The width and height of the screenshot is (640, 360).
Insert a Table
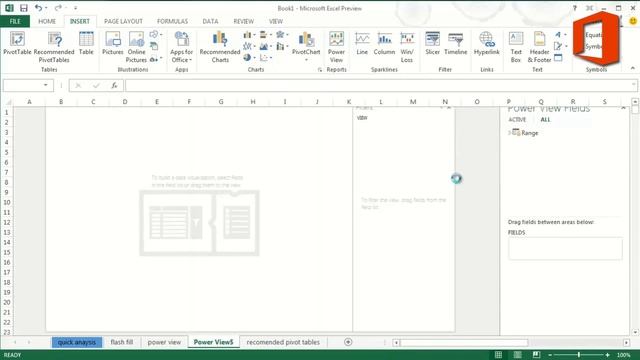pos(86,43)
